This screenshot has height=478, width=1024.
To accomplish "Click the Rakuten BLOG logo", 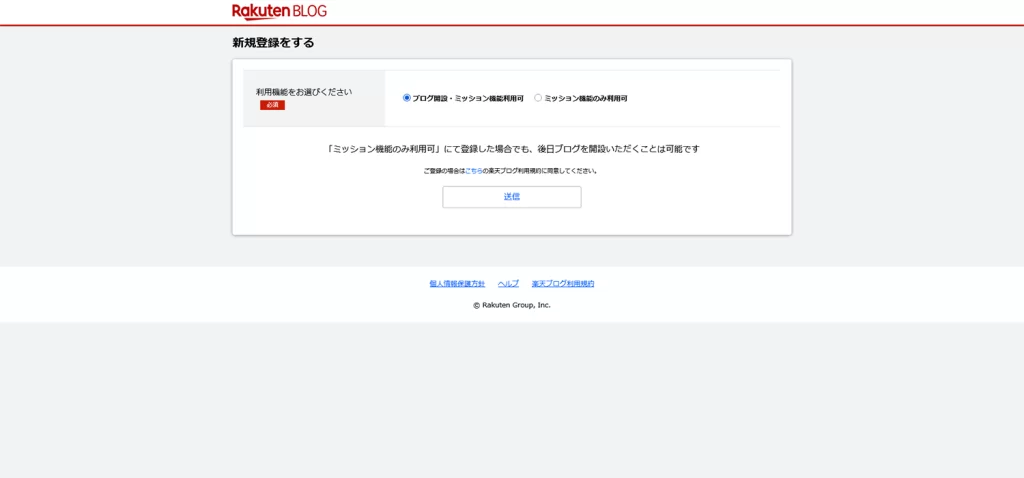I will [279, 11].
